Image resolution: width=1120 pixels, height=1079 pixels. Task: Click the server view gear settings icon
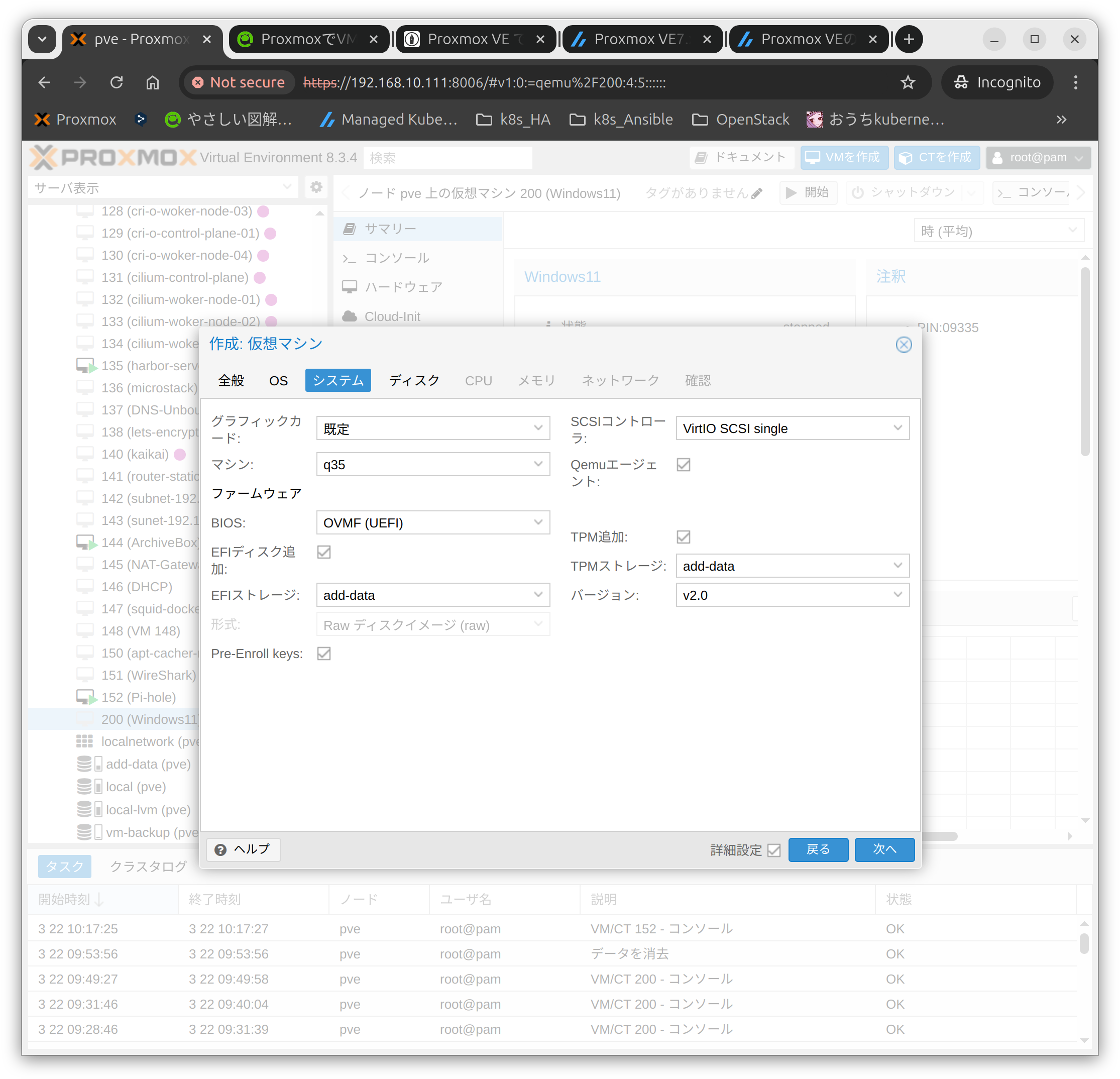pos(316,187)
